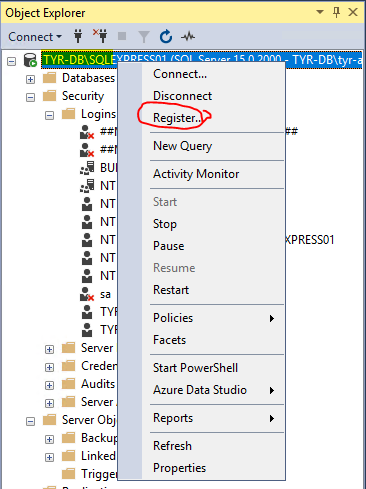
Task: Close the Object Explorer panel
Action: click(x=353, y=12)
